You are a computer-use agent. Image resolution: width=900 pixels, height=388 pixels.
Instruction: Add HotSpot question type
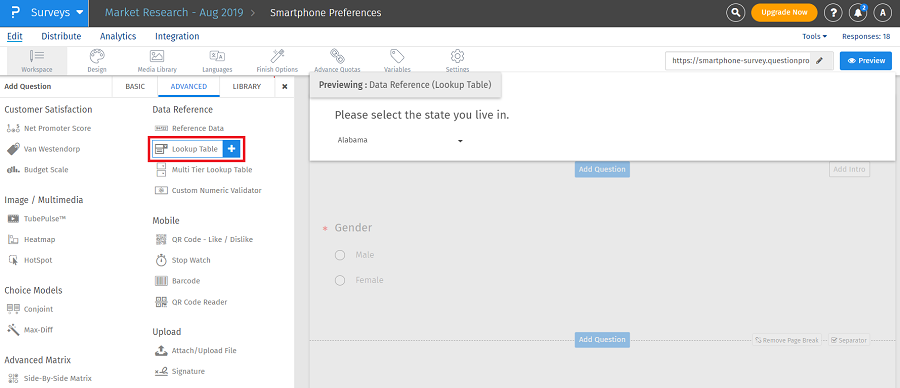[x=30, y=260]
